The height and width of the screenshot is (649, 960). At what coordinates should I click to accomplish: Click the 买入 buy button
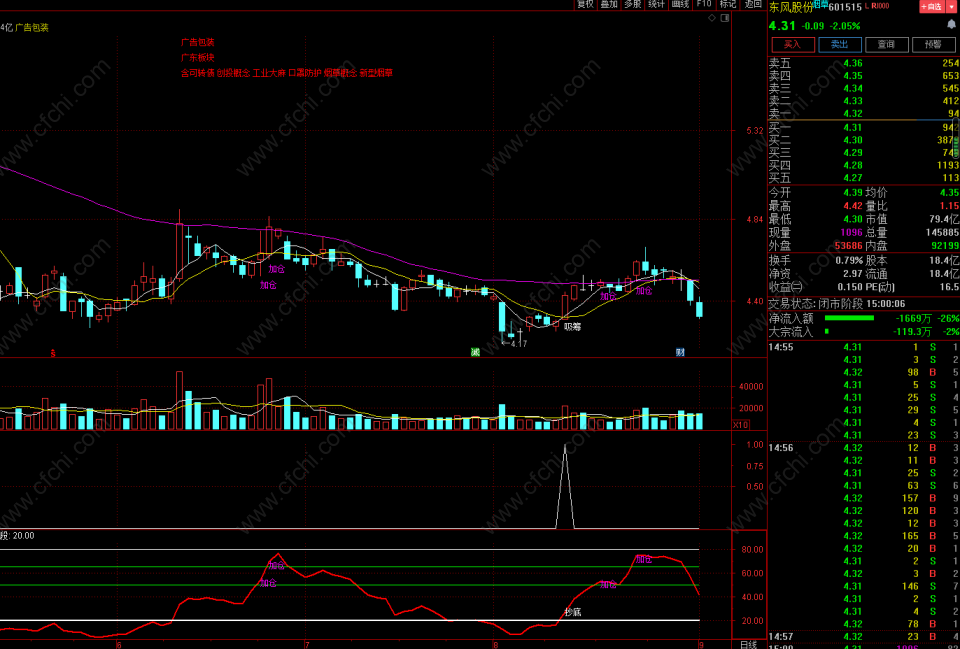coord(793,45)
